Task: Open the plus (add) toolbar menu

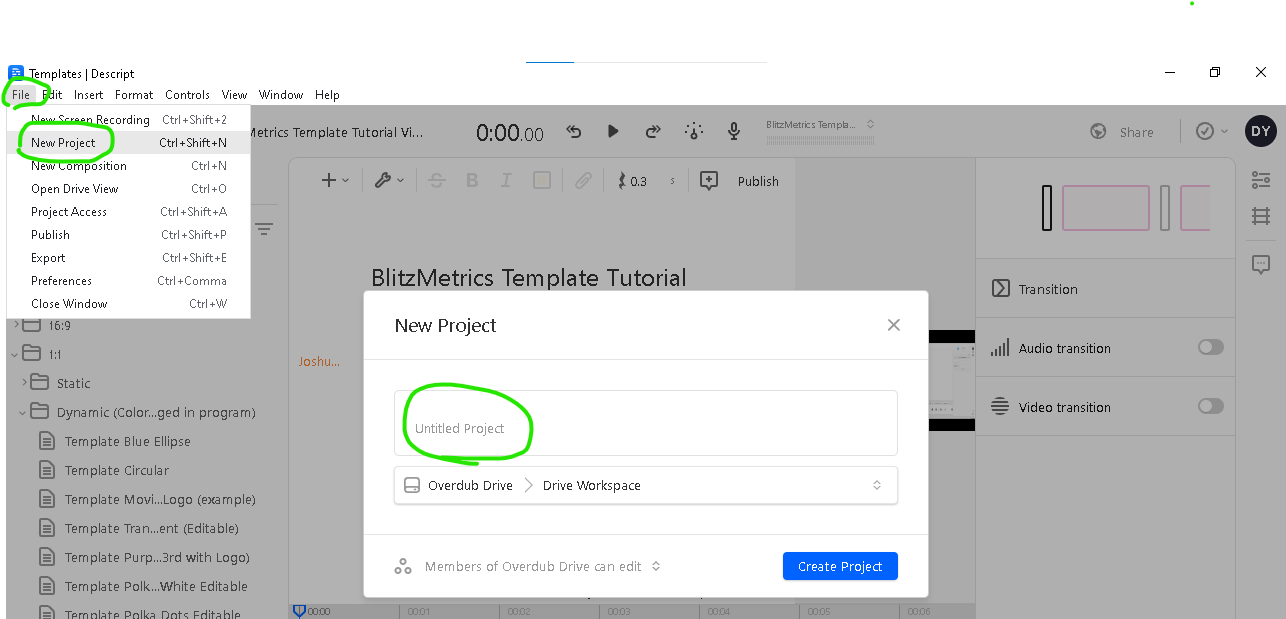Action: point(334,181)
